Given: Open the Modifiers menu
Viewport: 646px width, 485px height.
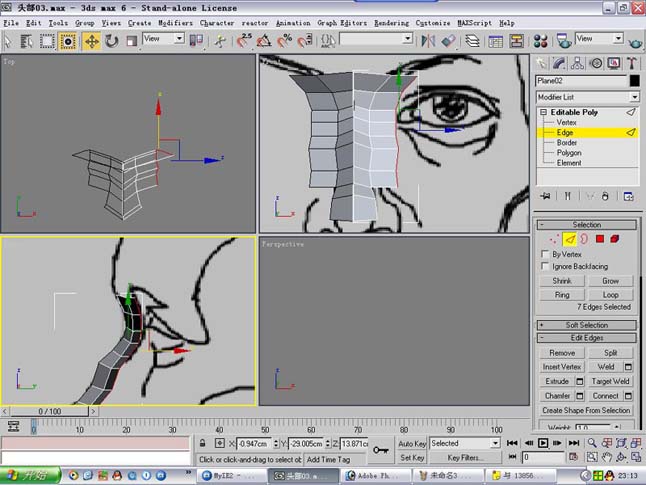Looking at the screenshot, I should point(176,23).
